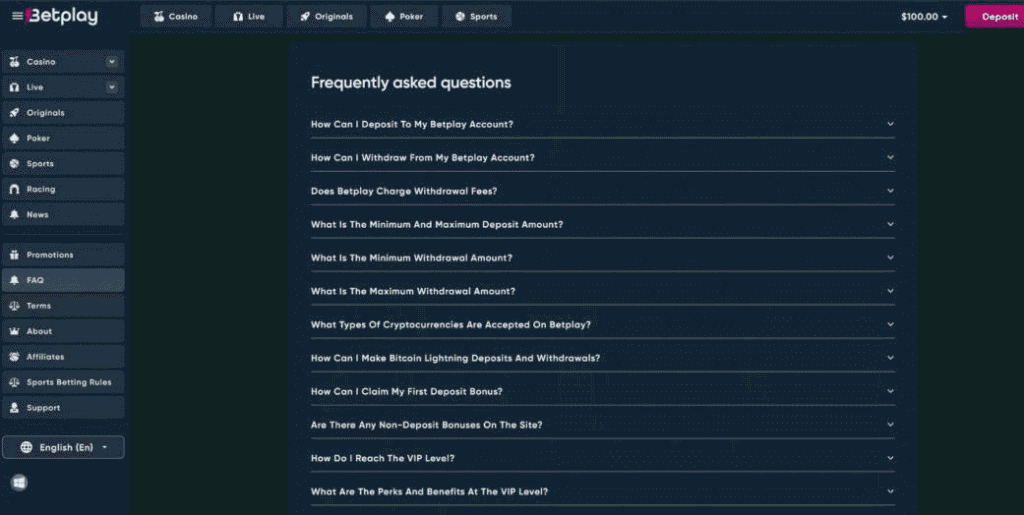The image size is (1024, 515).
Task: Click the Sports Betting Rules scale icon
Action: (x=14, y=382)
